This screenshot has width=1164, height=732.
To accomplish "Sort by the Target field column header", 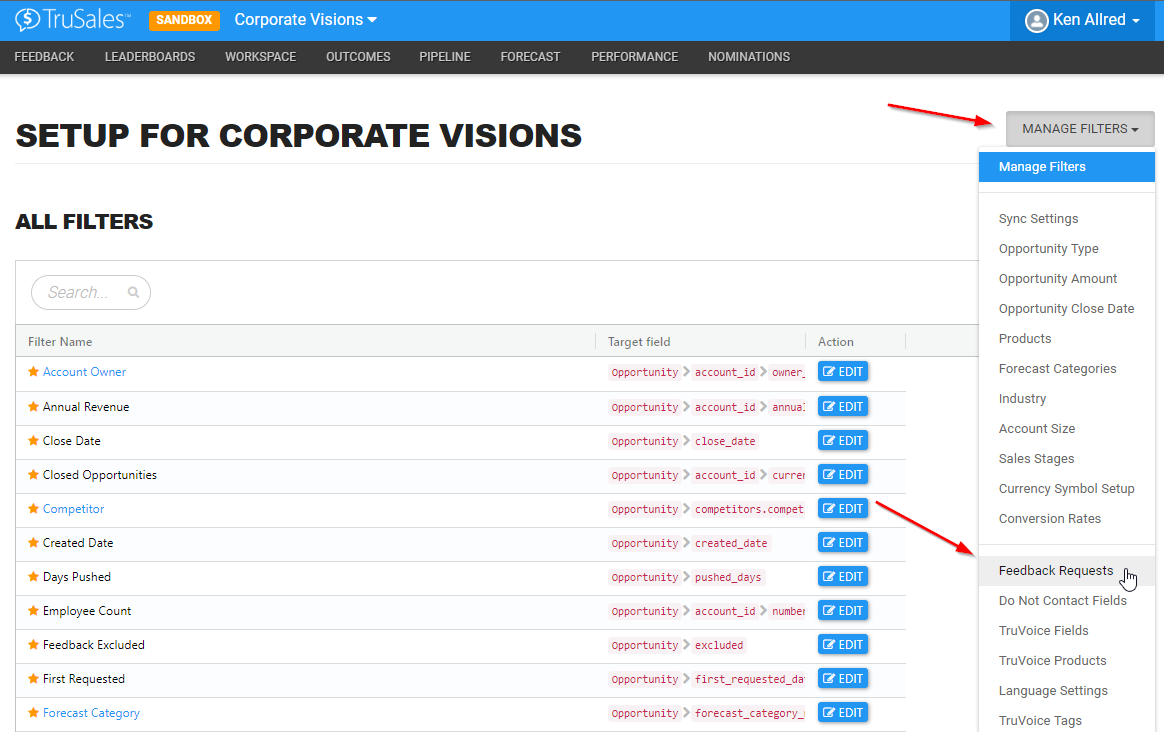I will tap(638, 342).
